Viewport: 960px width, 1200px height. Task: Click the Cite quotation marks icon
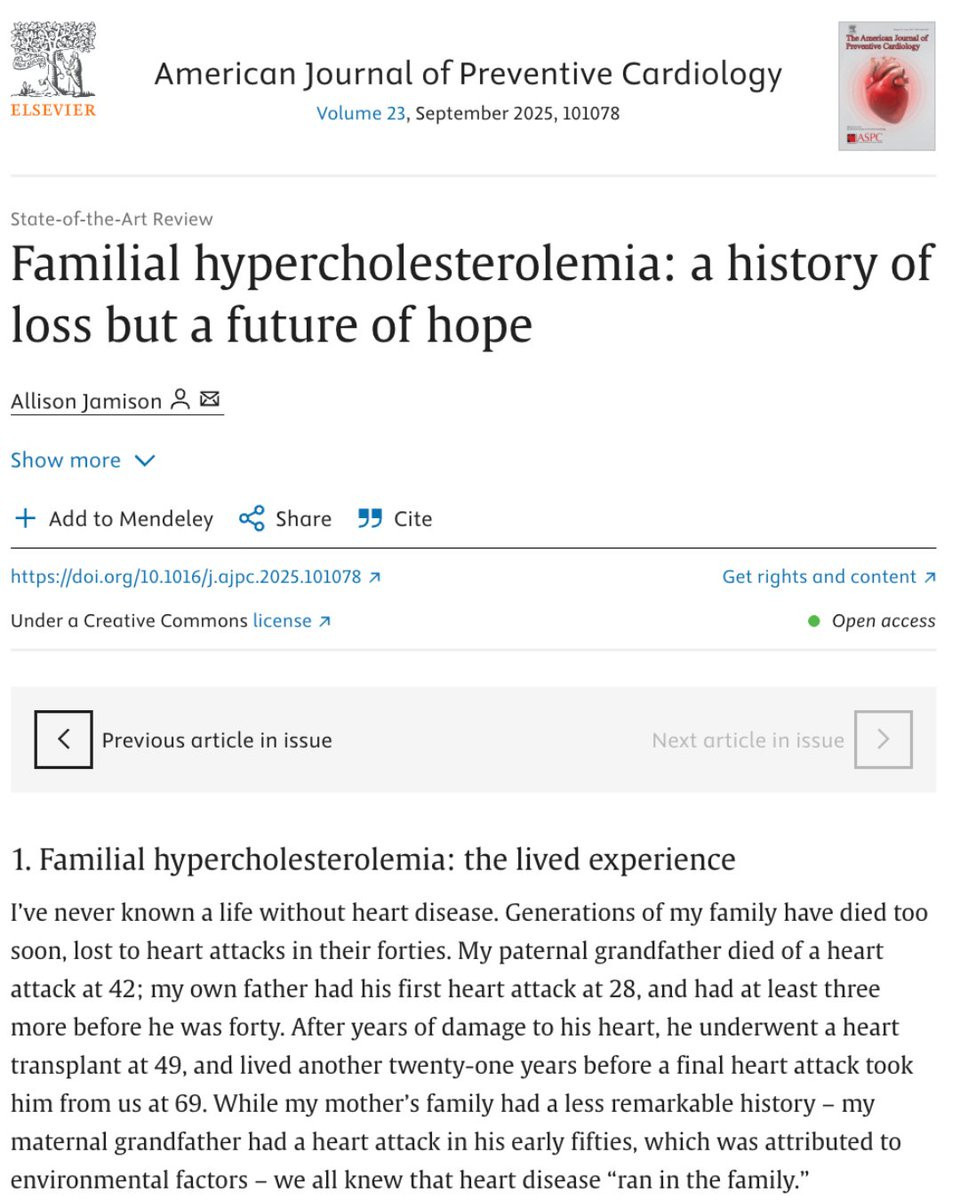coord(370,518)
